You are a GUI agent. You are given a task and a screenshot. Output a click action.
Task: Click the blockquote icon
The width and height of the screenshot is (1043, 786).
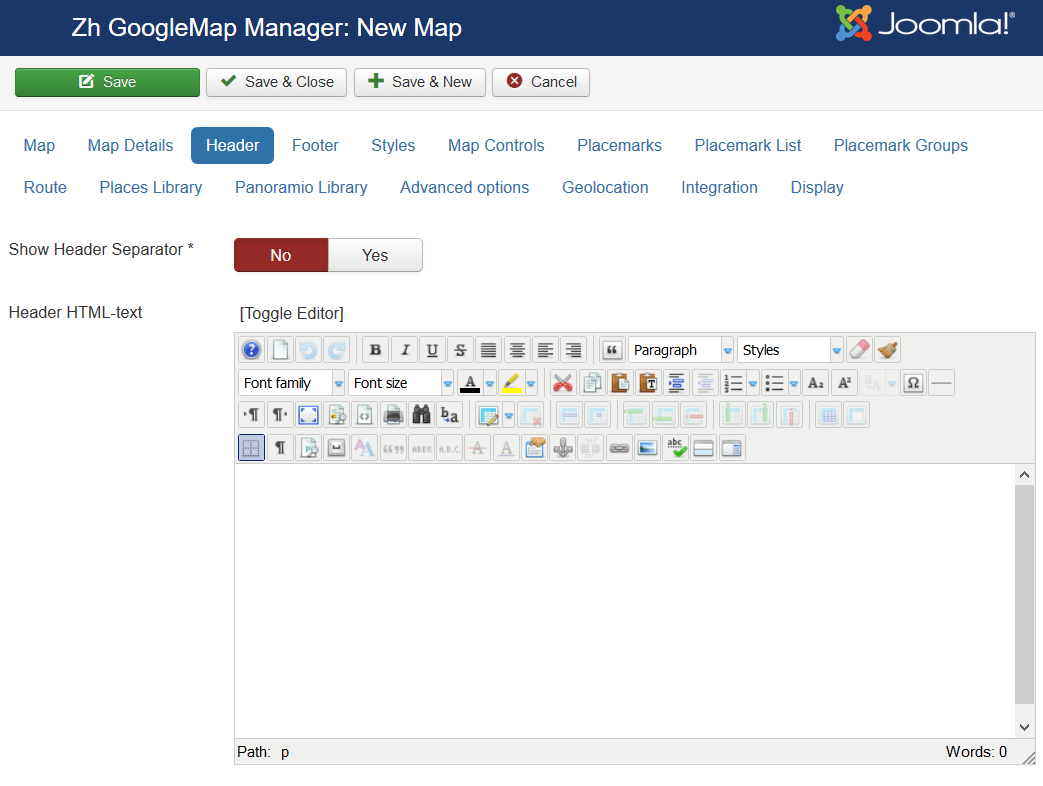click(612, 350)
